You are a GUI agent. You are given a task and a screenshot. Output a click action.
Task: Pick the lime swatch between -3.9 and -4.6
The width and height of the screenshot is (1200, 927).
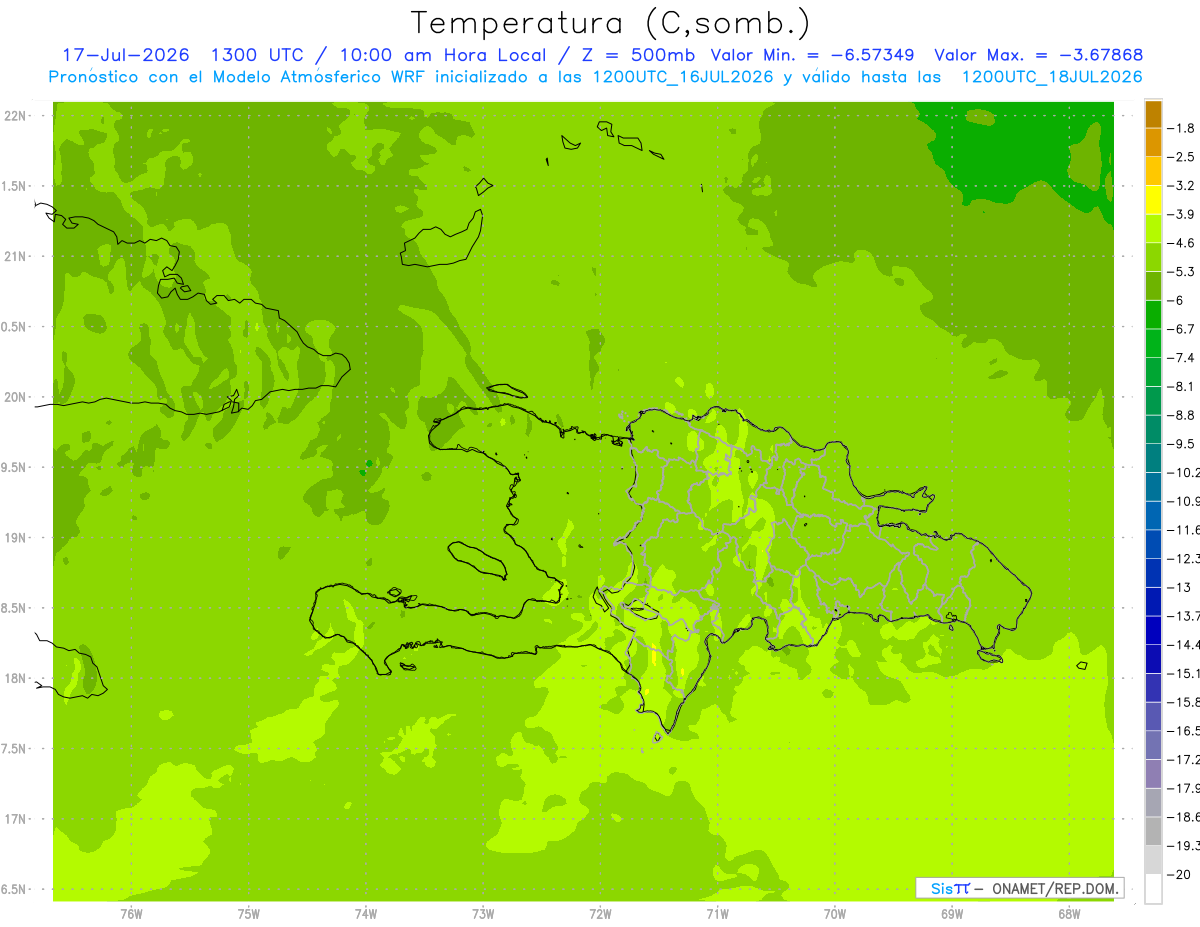click(1153, 229)
